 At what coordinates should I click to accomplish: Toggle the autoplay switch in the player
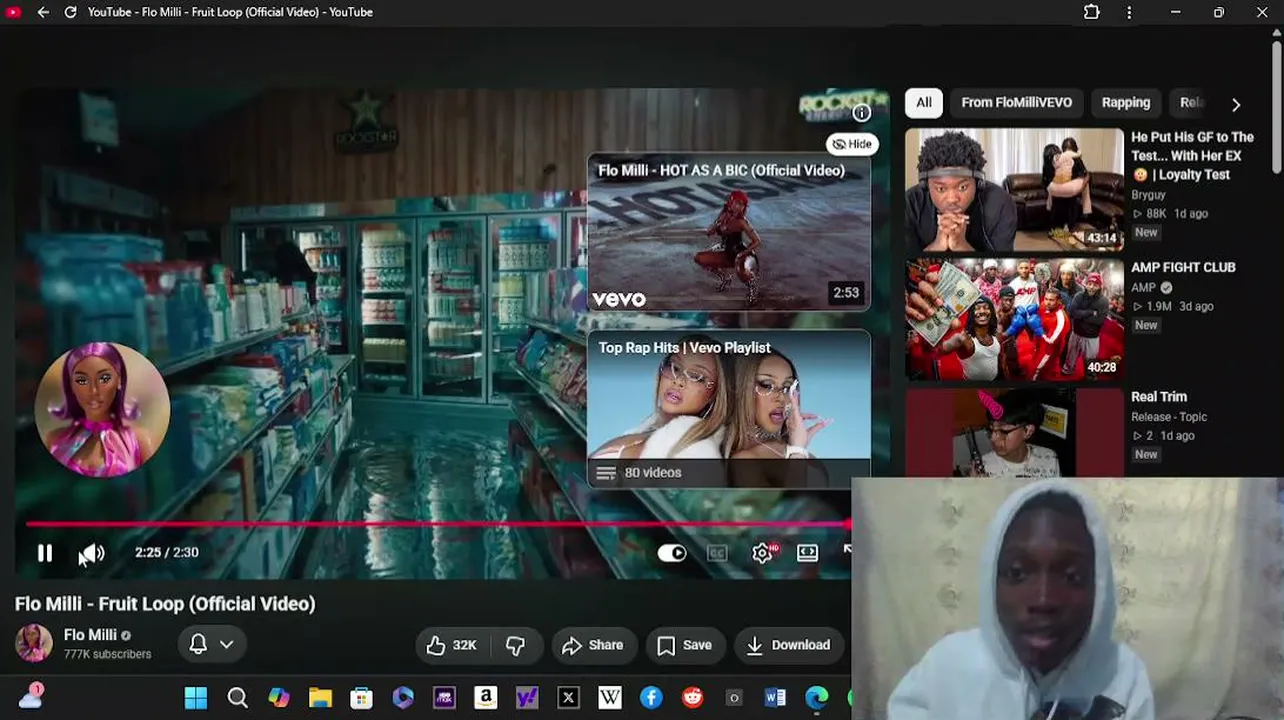coord(672,553)
